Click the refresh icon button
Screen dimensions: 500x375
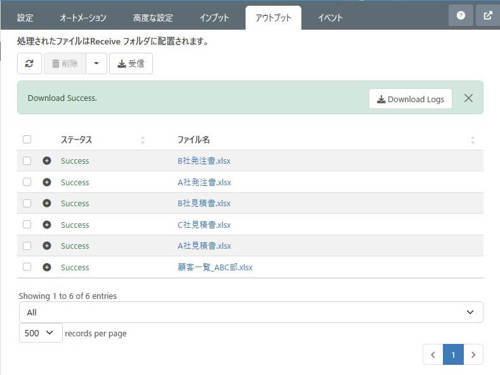pos(29,63)
